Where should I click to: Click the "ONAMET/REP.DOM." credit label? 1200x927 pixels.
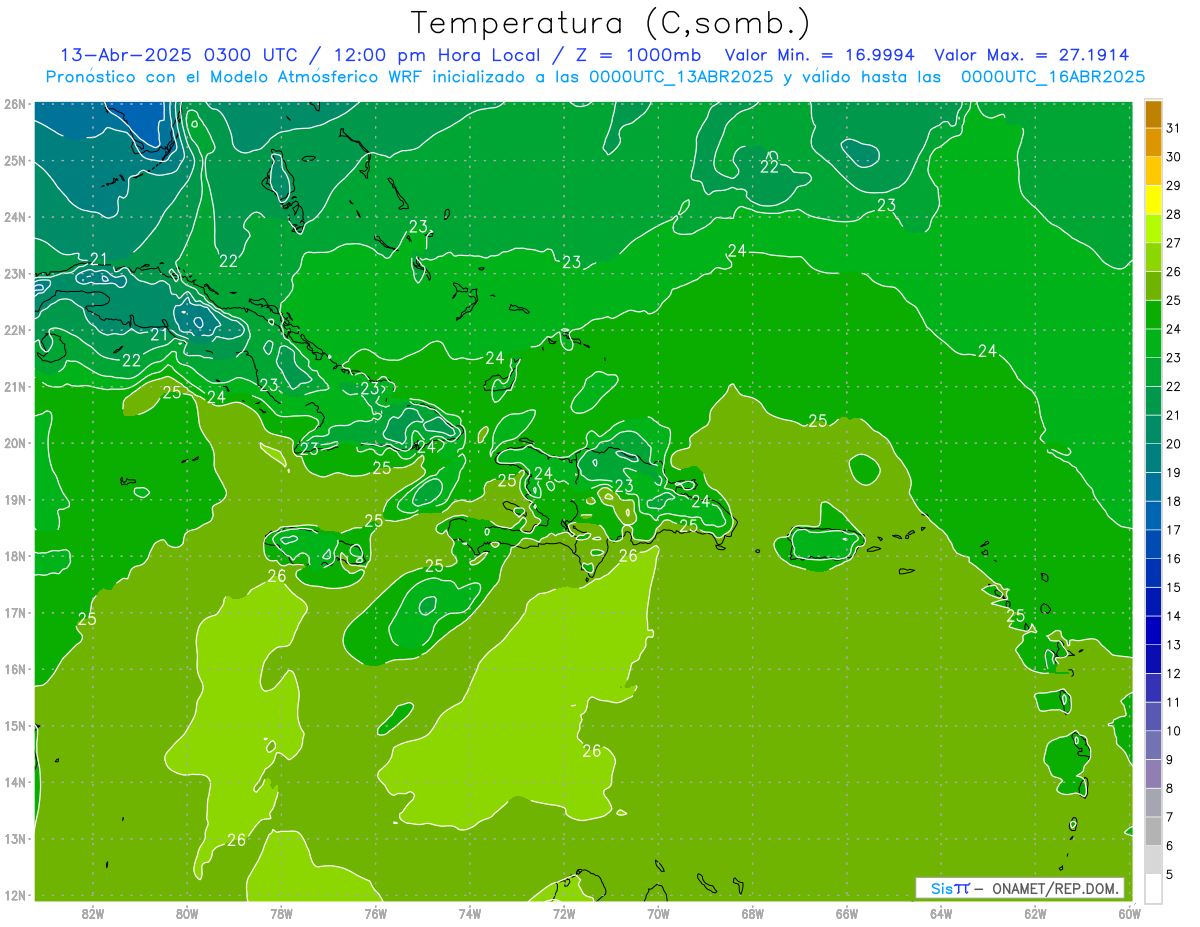click(x=1055, y=888)
